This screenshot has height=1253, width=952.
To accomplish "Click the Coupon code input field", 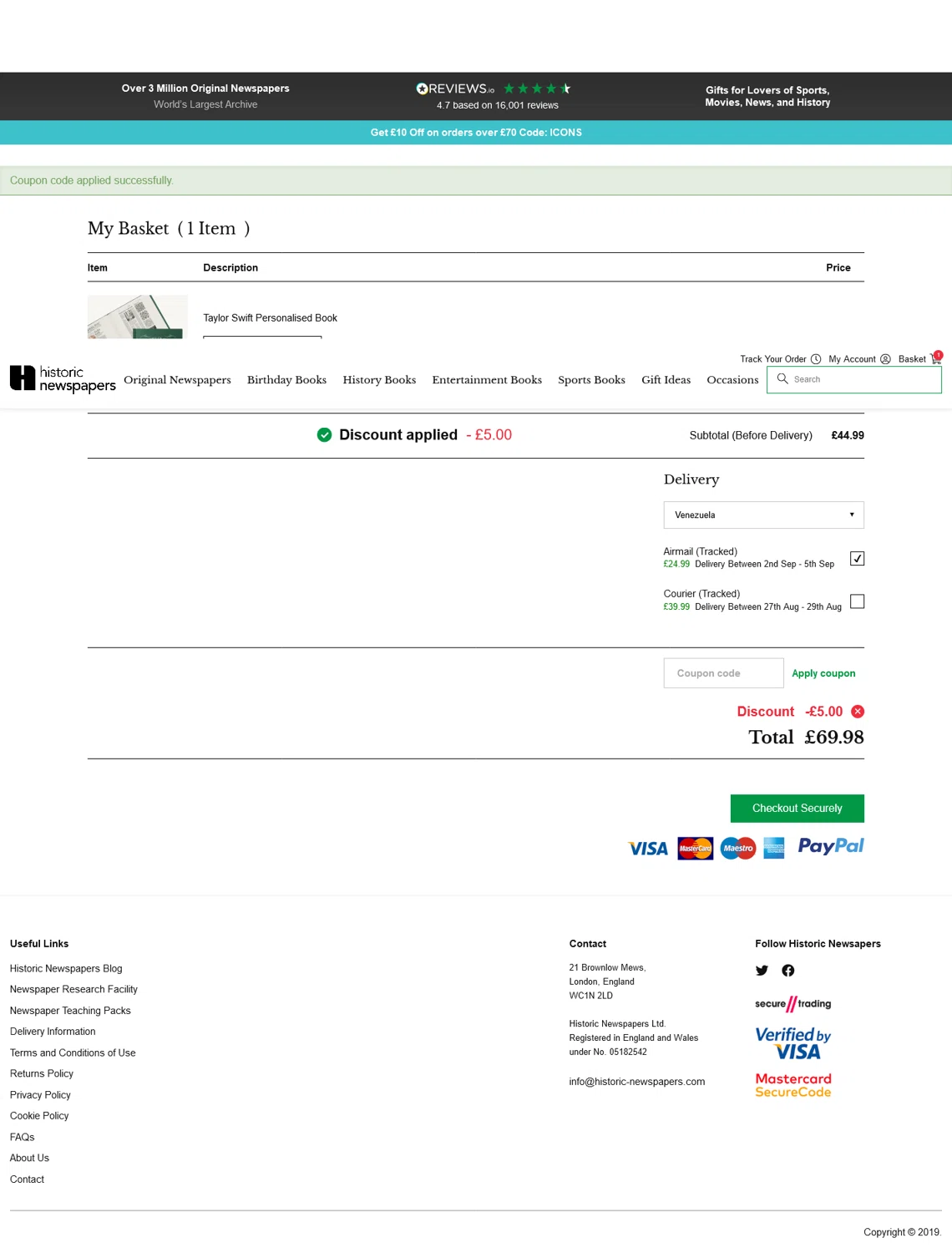I will coord(723,673).
